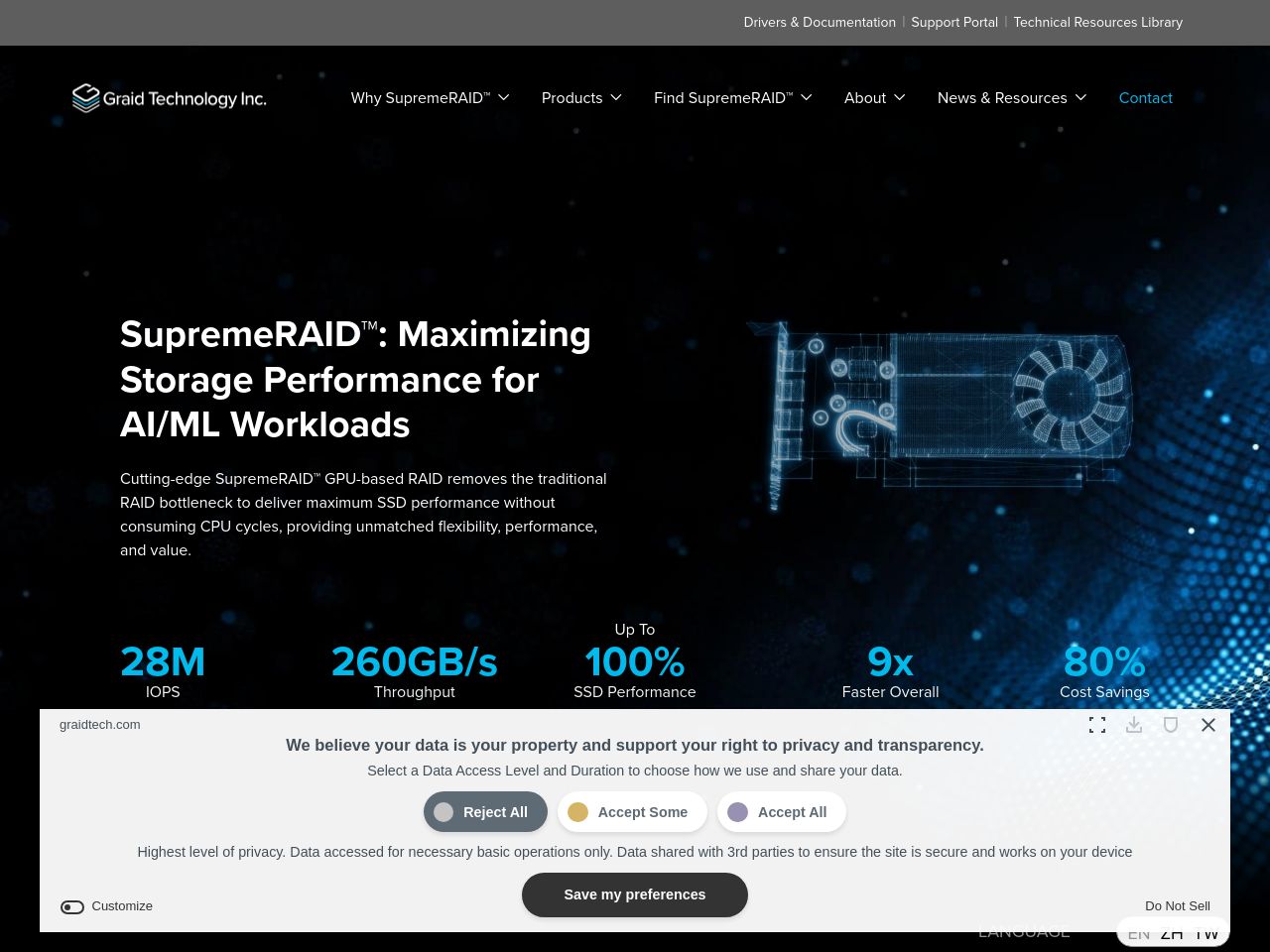This screenshot has width=1270, height=952.
Task: Expand the Find SupremeRAID dropdown
Action: 732,98
